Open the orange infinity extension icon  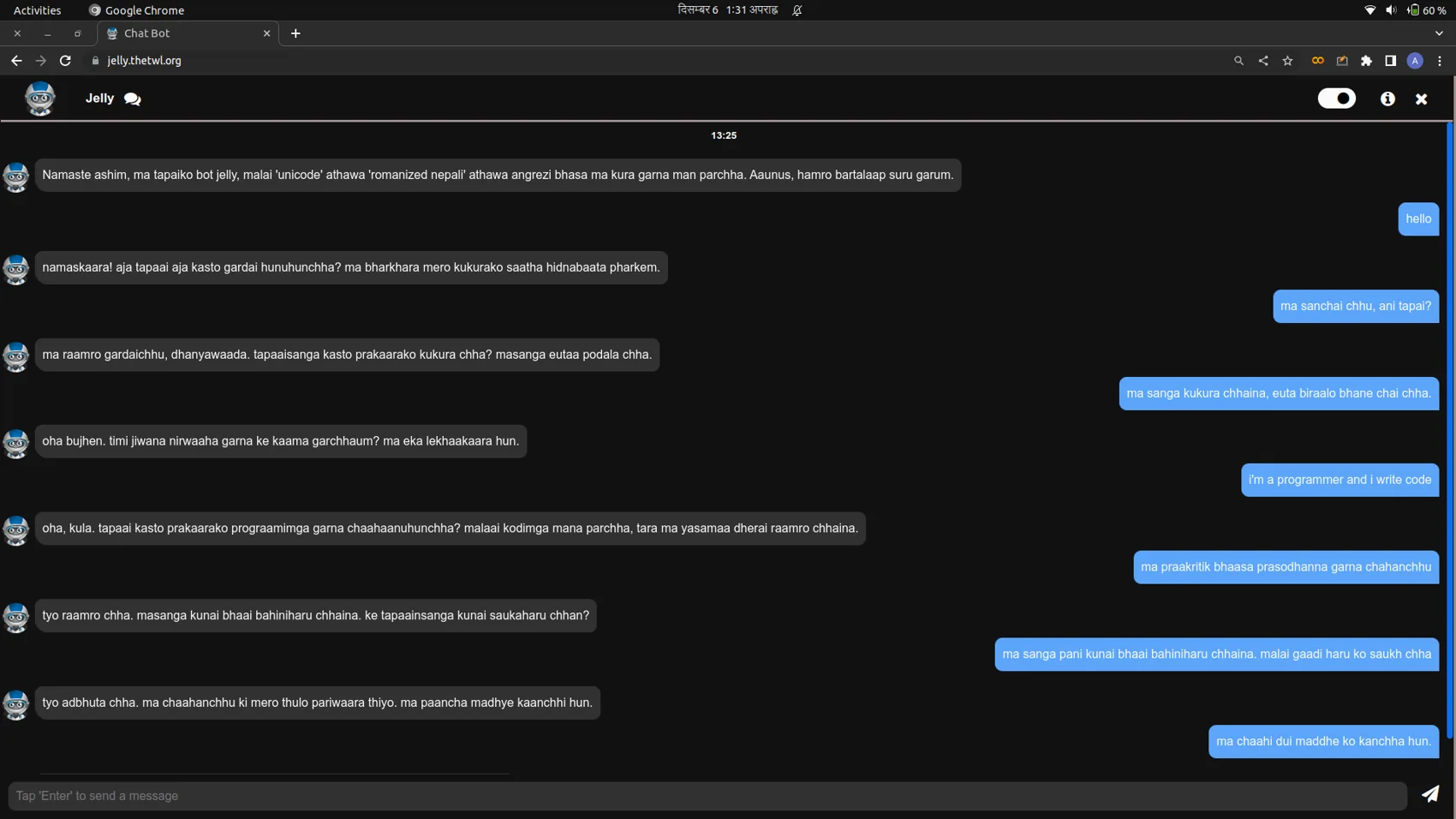point(1317,61)
